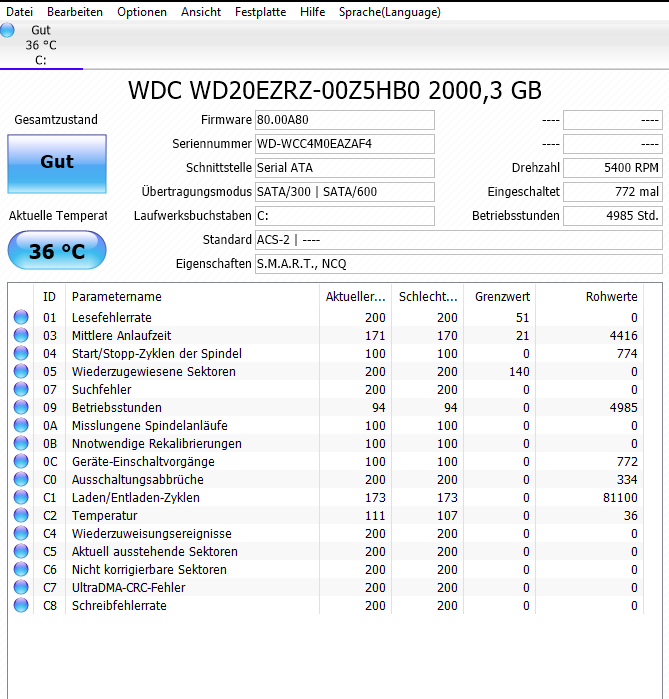Click status orb for Wiederzuweisungsereignisse row

(21, 533)
